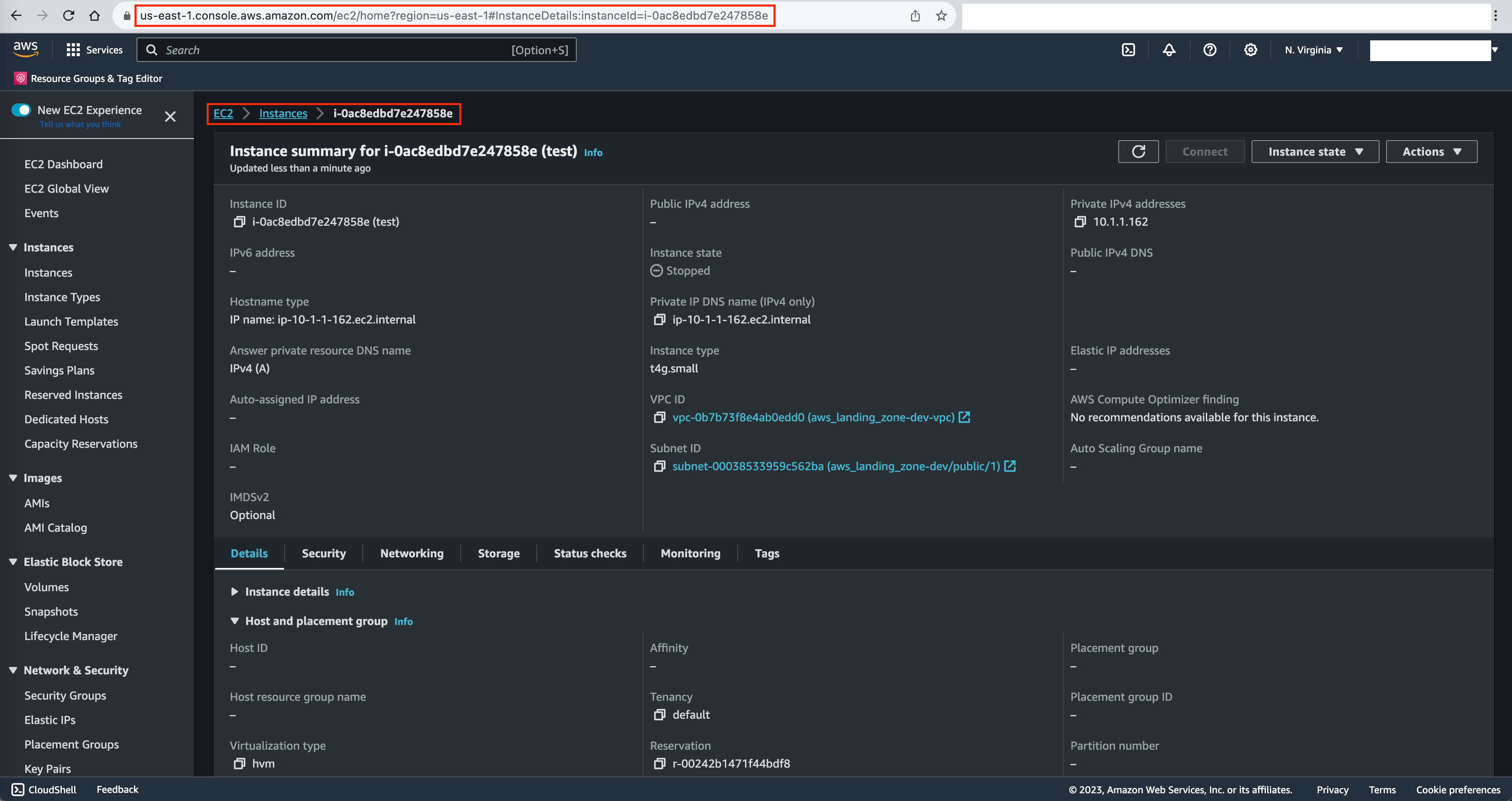Click the Resource Groups & Tag Editor shortcut

(x=88, y=78)
